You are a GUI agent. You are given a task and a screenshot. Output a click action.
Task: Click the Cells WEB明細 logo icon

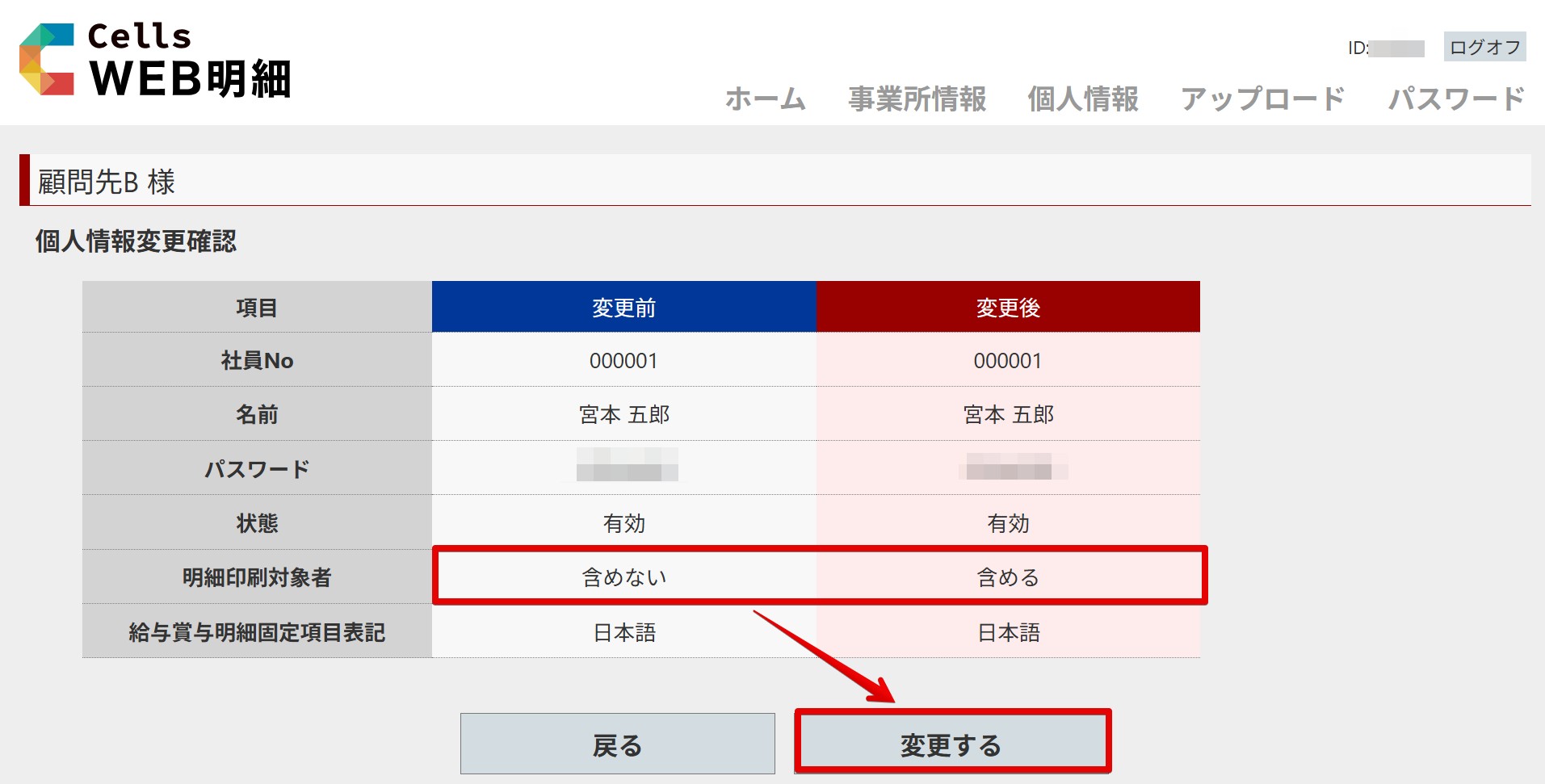coord(47,59)
